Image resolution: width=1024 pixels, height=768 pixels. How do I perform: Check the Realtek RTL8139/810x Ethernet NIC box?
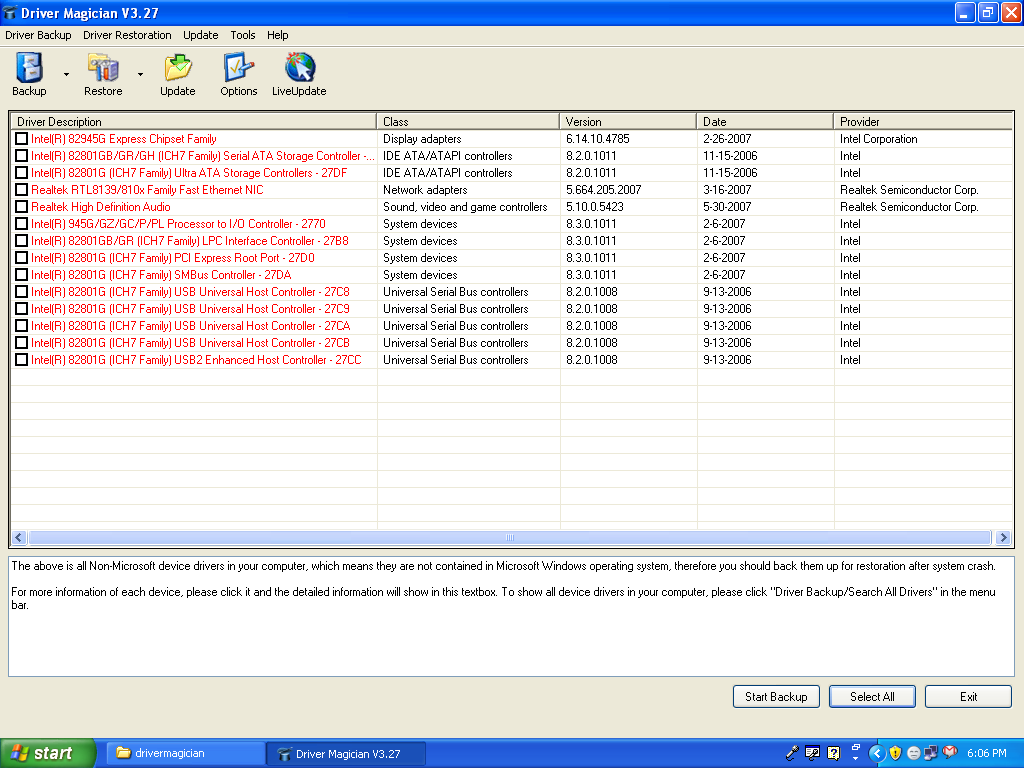[22, 189]
